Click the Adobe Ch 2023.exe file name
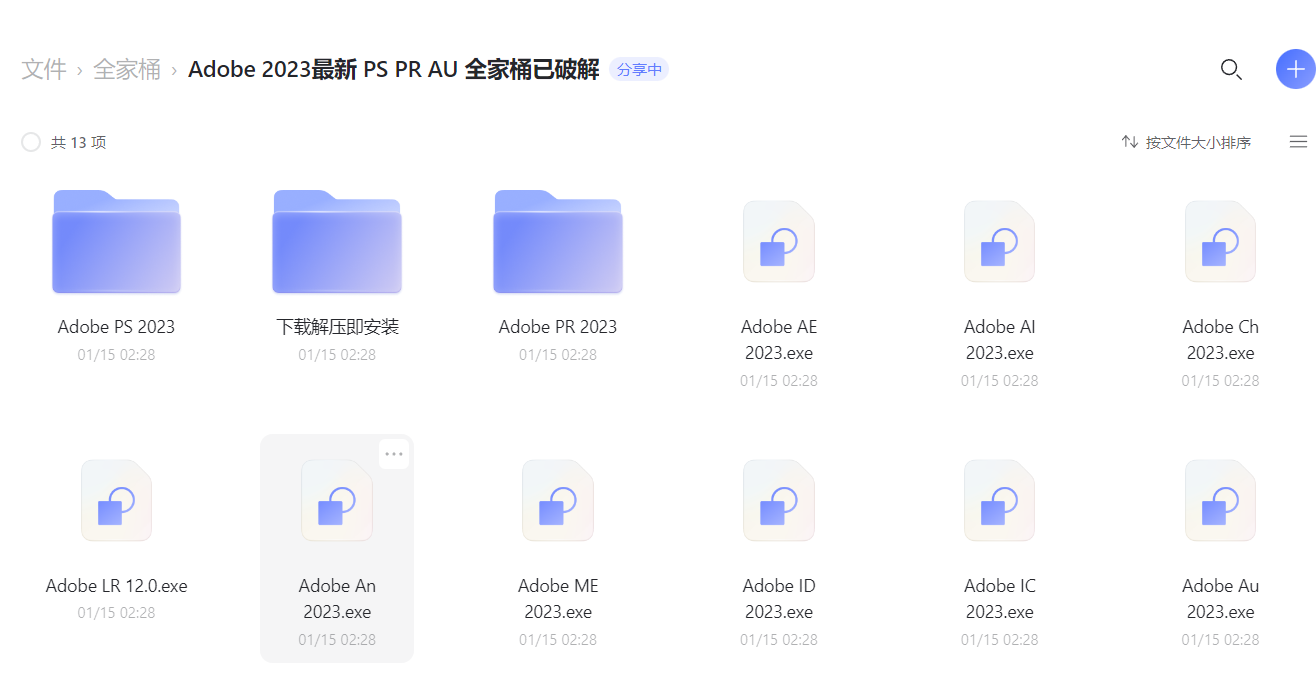The image size is (1316, 700). [1220, 340]
